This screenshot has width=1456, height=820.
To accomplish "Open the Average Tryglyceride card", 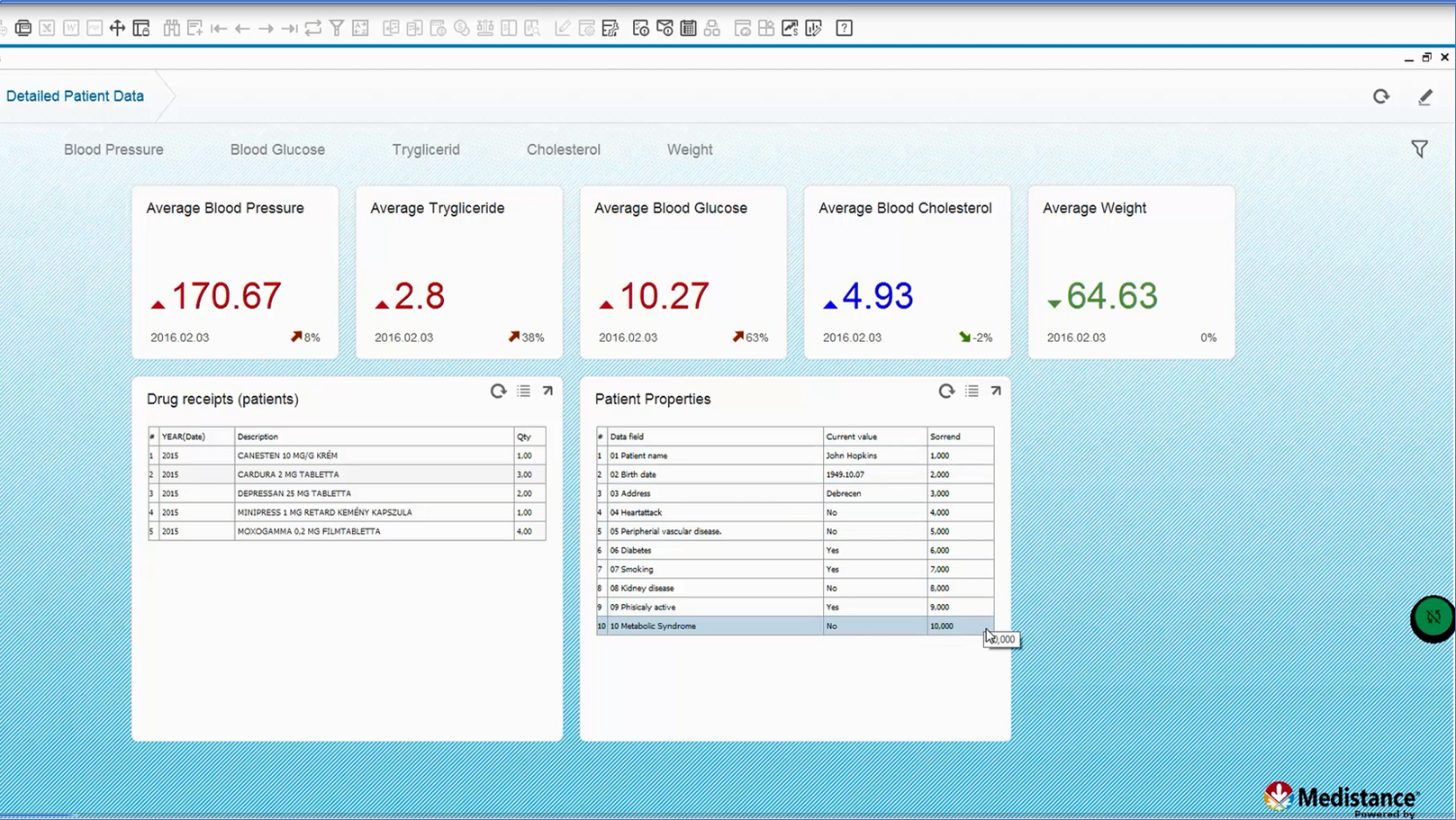I will pyautogui.click(x=459, y=273).
